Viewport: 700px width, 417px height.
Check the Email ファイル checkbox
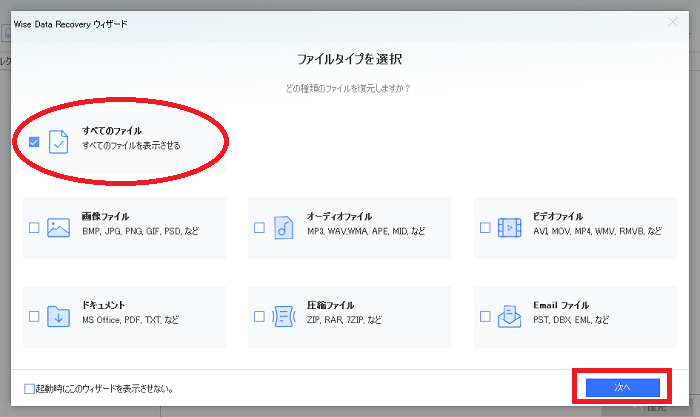(x=485, y=317)
